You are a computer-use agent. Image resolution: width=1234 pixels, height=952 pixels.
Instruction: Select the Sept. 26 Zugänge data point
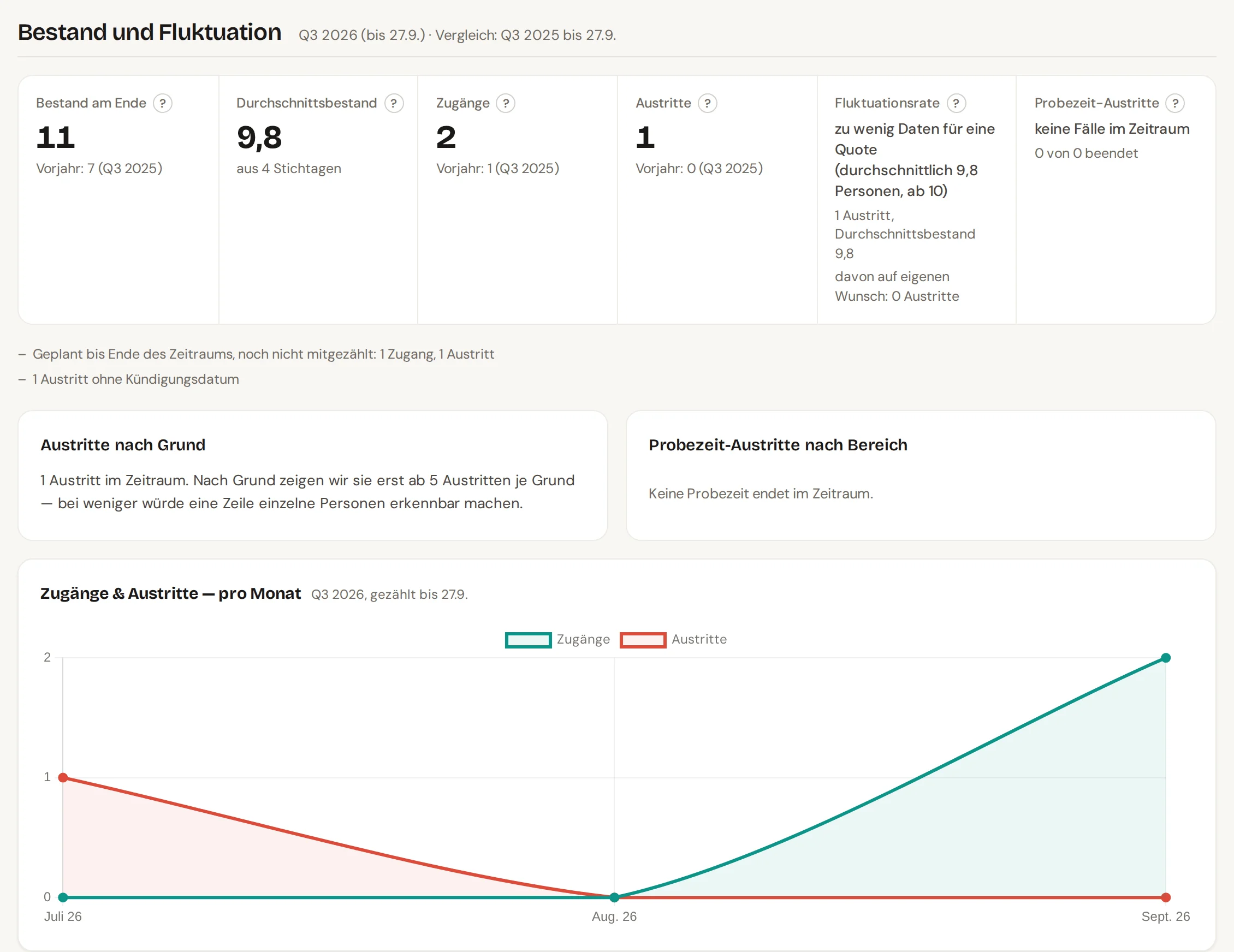coord(1166,658)
